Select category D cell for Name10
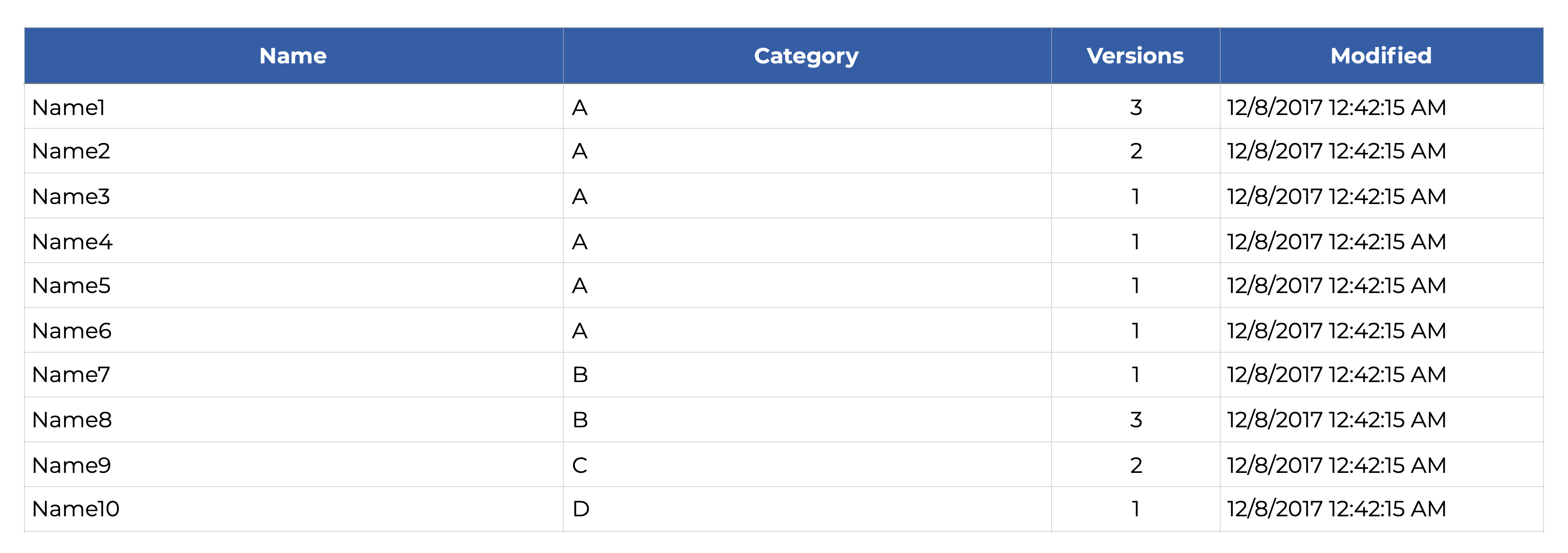Viewport: 1568px width, 553px height. [x=581, y=509]
